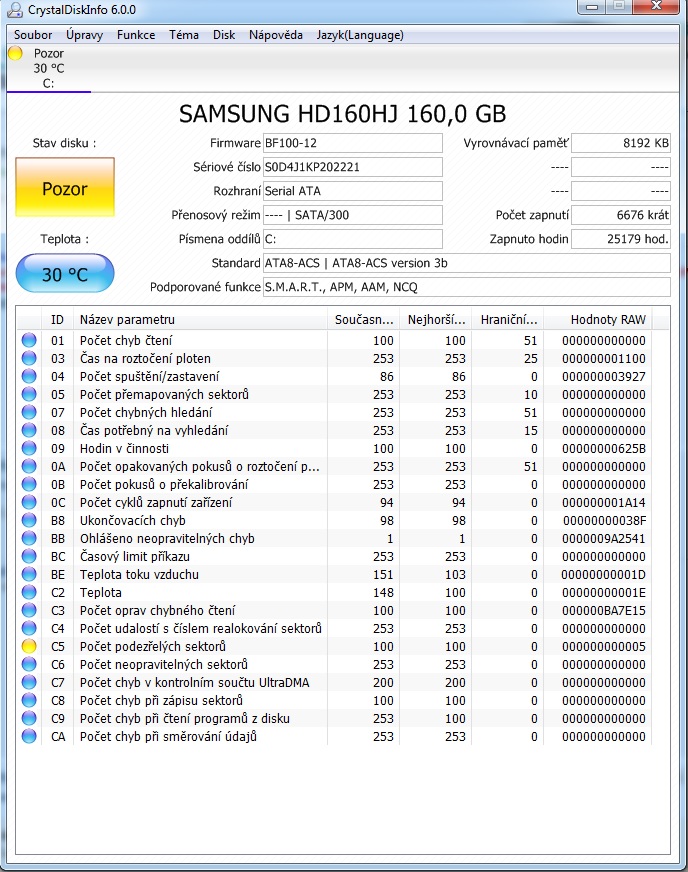Screen dimensions: 688x872
Task: Click the Zapnuto hodin 25179 hod. field
Action: 621,239
